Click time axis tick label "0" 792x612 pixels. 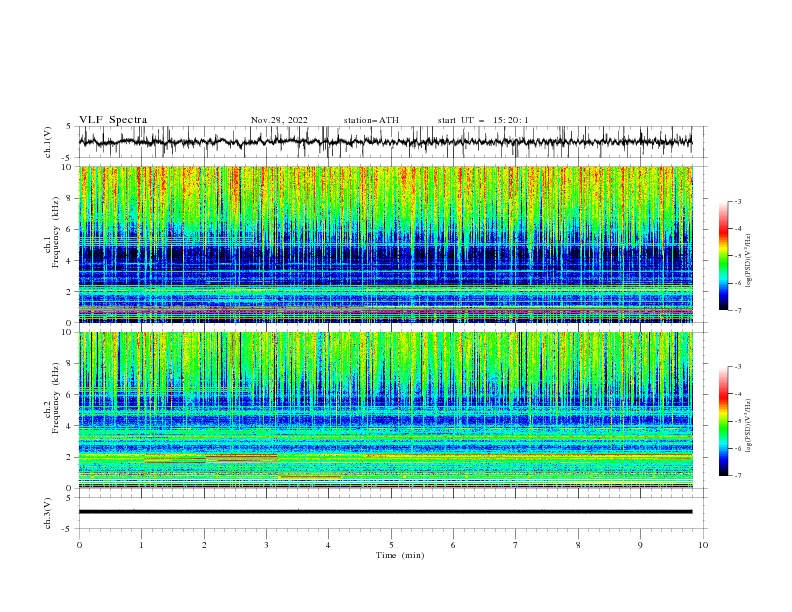click(x=79, y=545)
